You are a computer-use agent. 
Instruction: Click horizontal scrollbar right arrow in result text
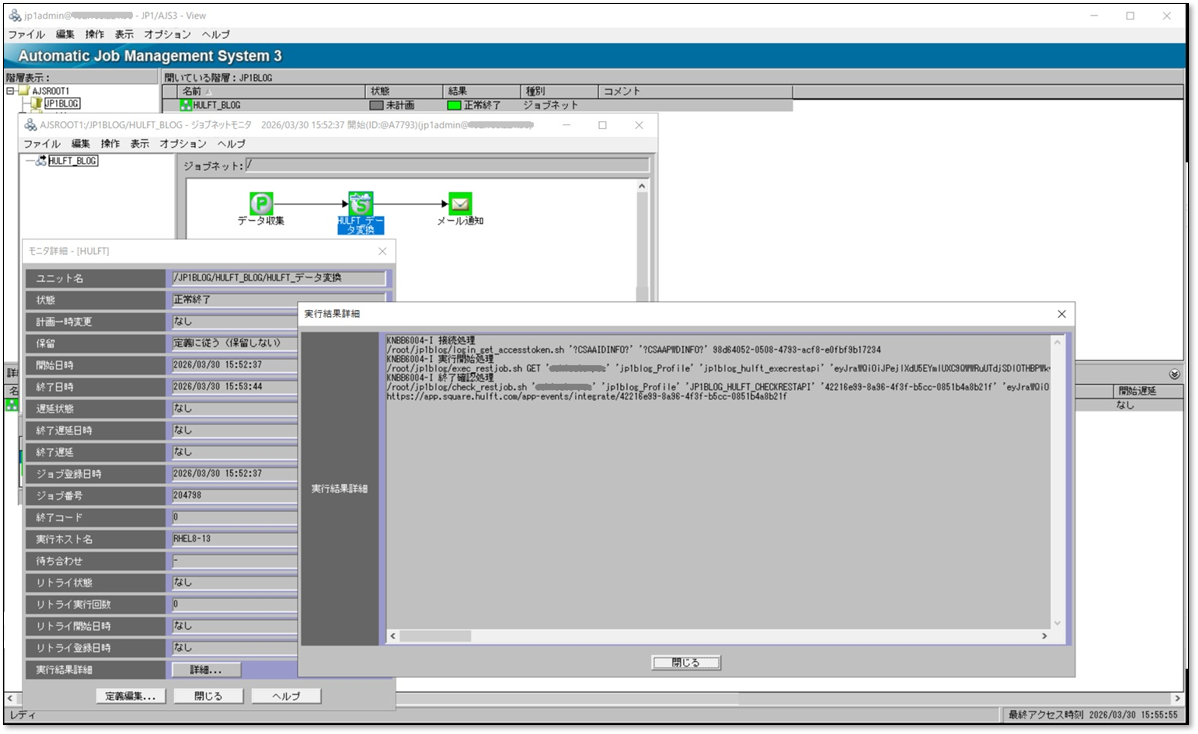pyautogui.click(x=1044, y=636)
